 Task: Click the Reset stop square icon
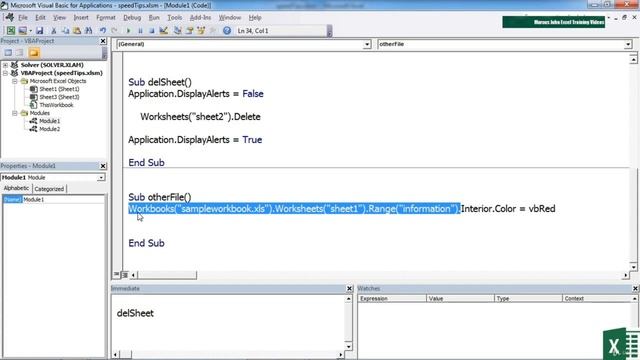coord(152,31)
